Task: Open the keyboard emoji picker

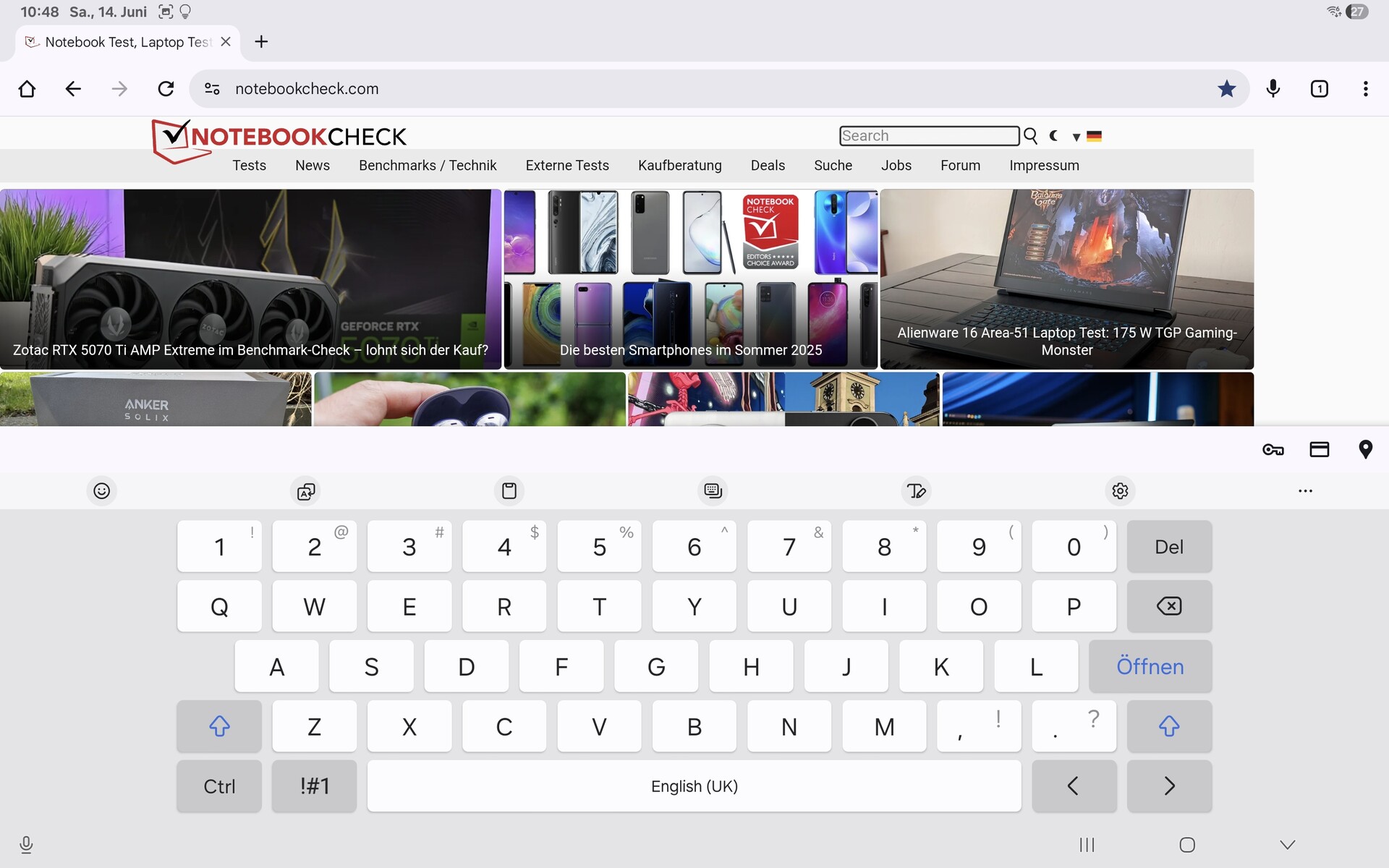Action: click(102, 491)
